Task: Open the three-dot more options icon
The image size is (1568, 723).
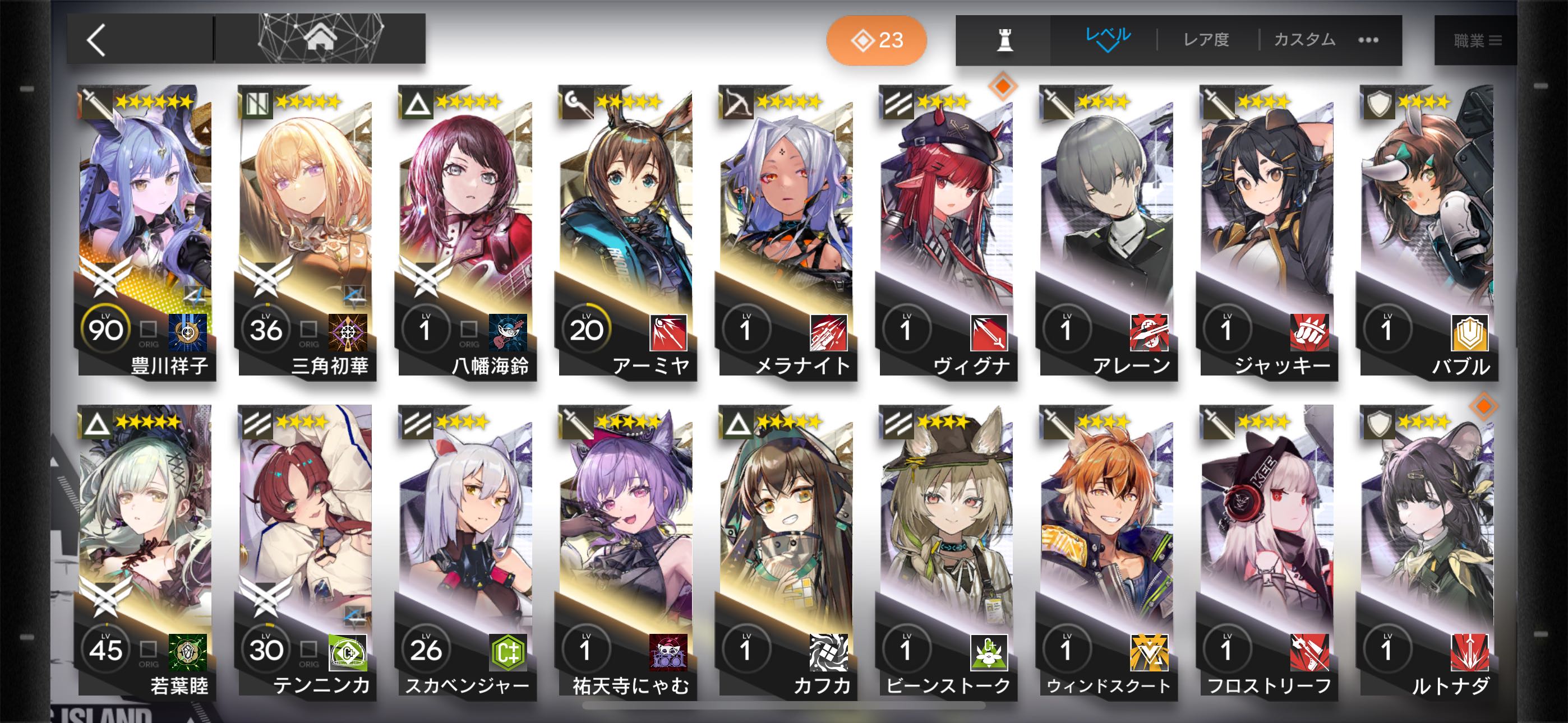Action: pos(1368,40)
